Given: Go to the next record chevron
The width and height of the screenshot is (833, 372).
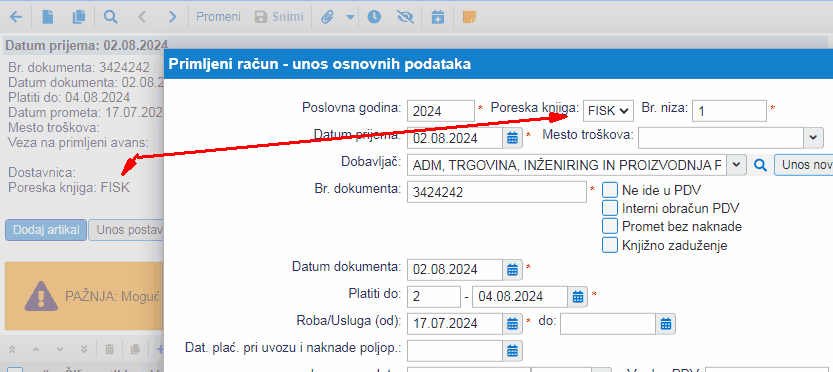Looking at the screenshot, I should pyautogui.click(x=172, y=17).
